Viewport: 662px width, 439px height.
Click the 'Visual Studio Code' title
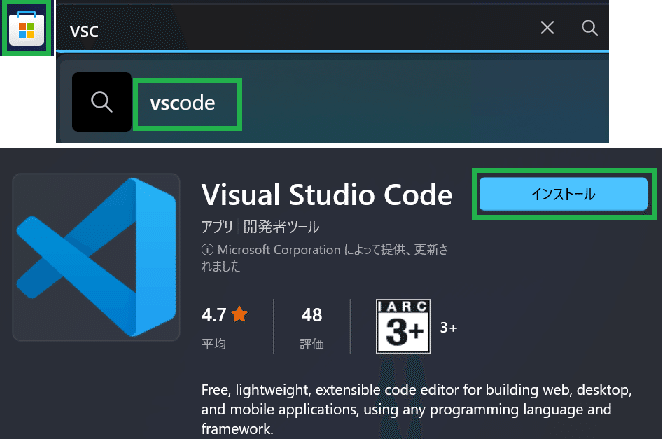coord(327,195)
